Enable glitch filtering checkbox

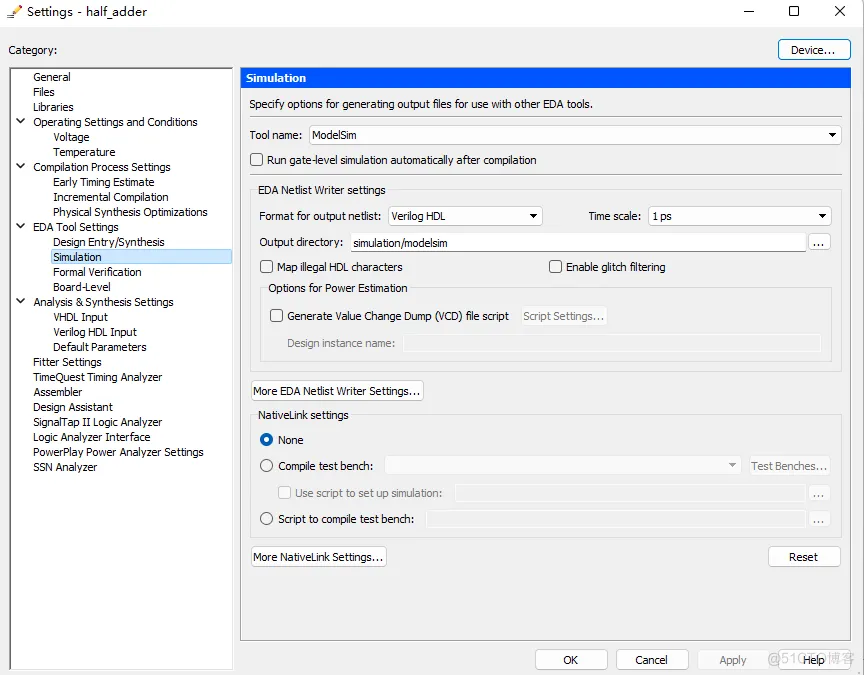pos(555,267)
